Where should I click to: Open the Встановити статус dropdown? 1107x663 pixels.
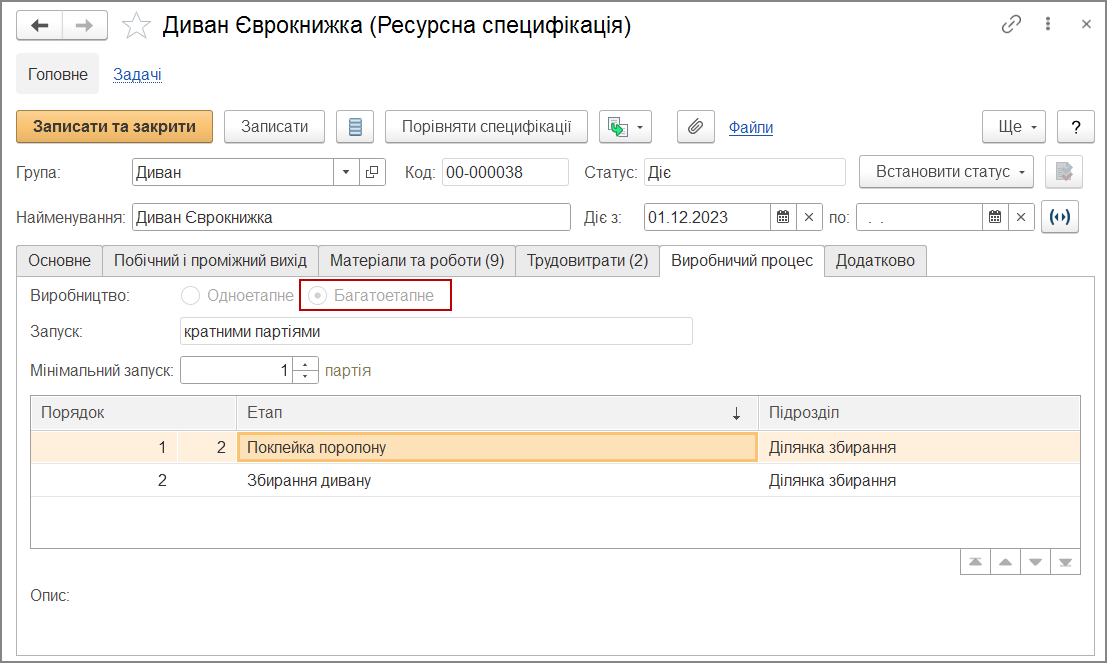click(x=946, y=172)
